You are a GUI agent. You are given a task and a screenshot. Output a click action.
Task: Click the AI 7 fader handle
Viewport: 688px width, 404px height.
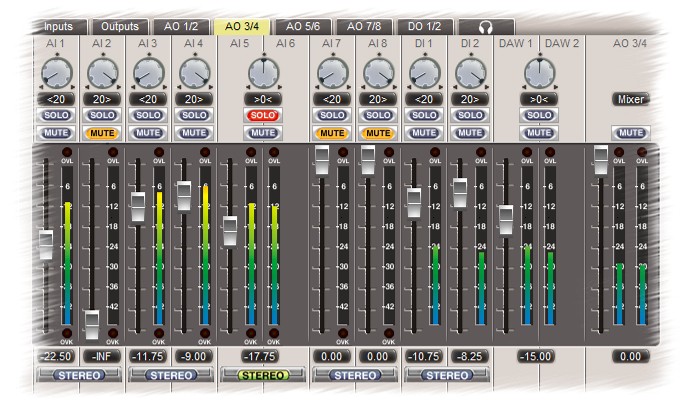[322, 160]
